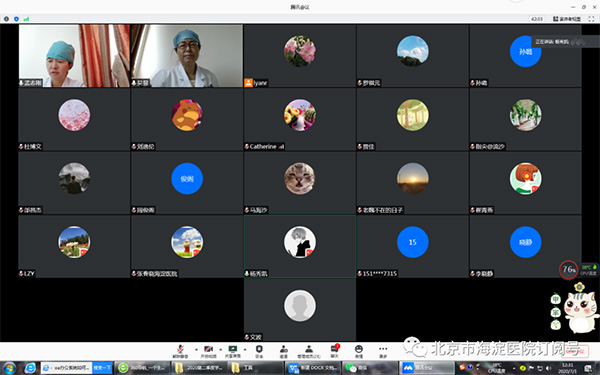
Task: Switch to speaker view layout
Action: point(567,19)
